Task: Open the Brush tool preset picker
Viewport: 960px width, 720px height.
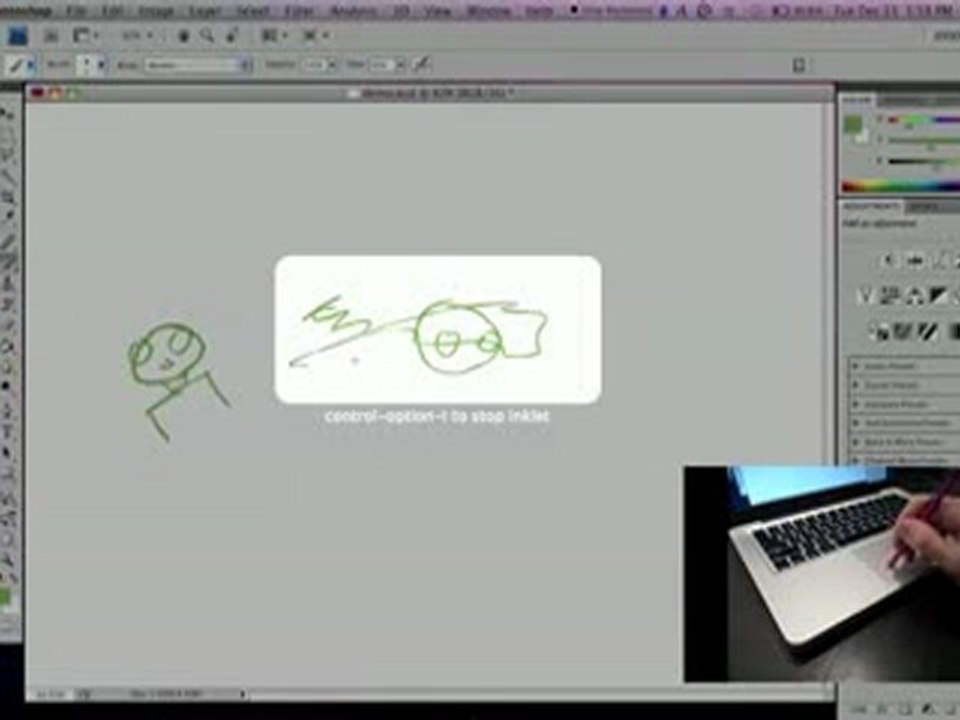Action: (x=20, y=64)
